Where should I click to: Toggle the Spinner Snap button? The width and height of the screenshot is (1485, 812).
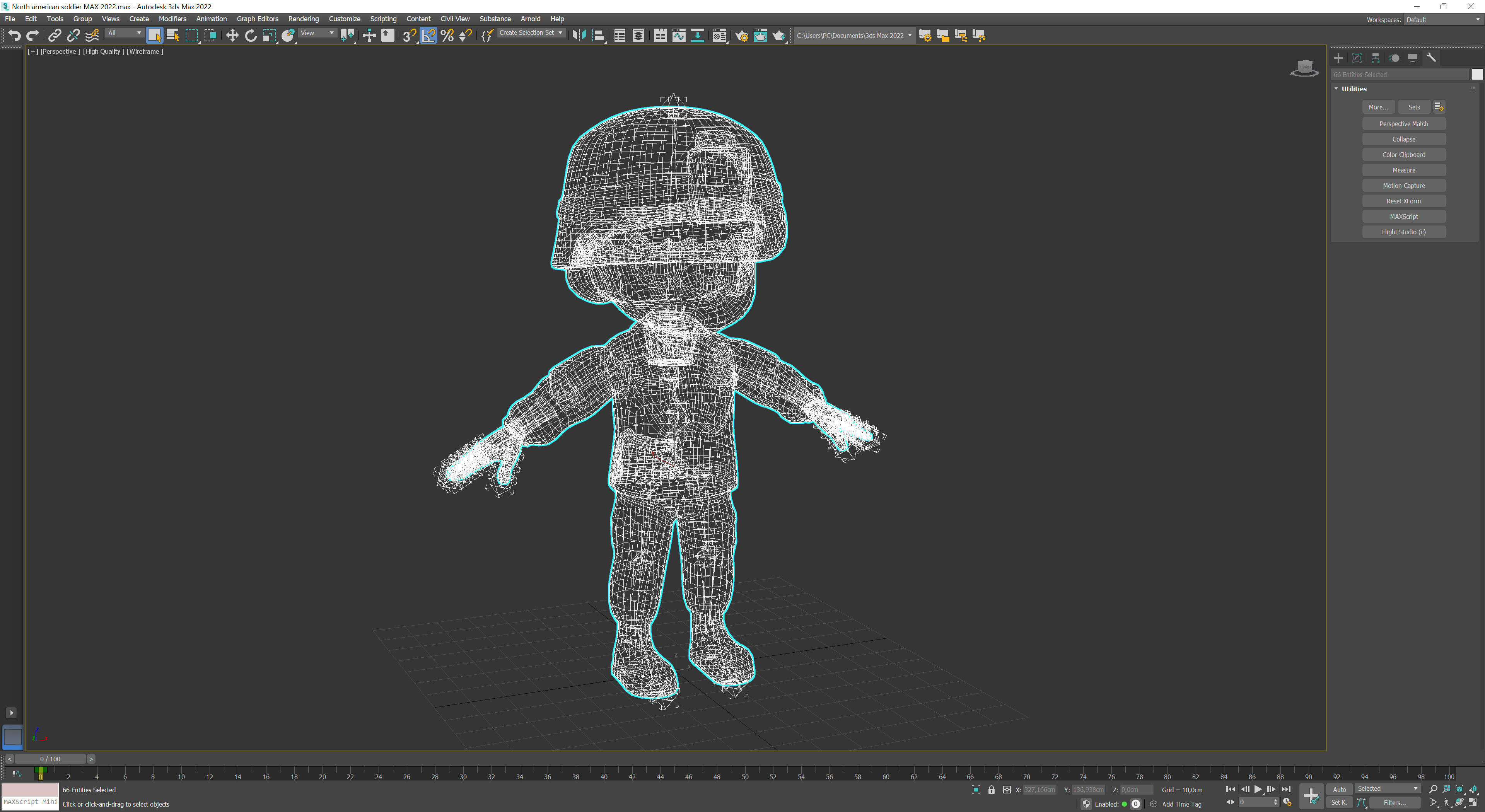pos(465,36)
